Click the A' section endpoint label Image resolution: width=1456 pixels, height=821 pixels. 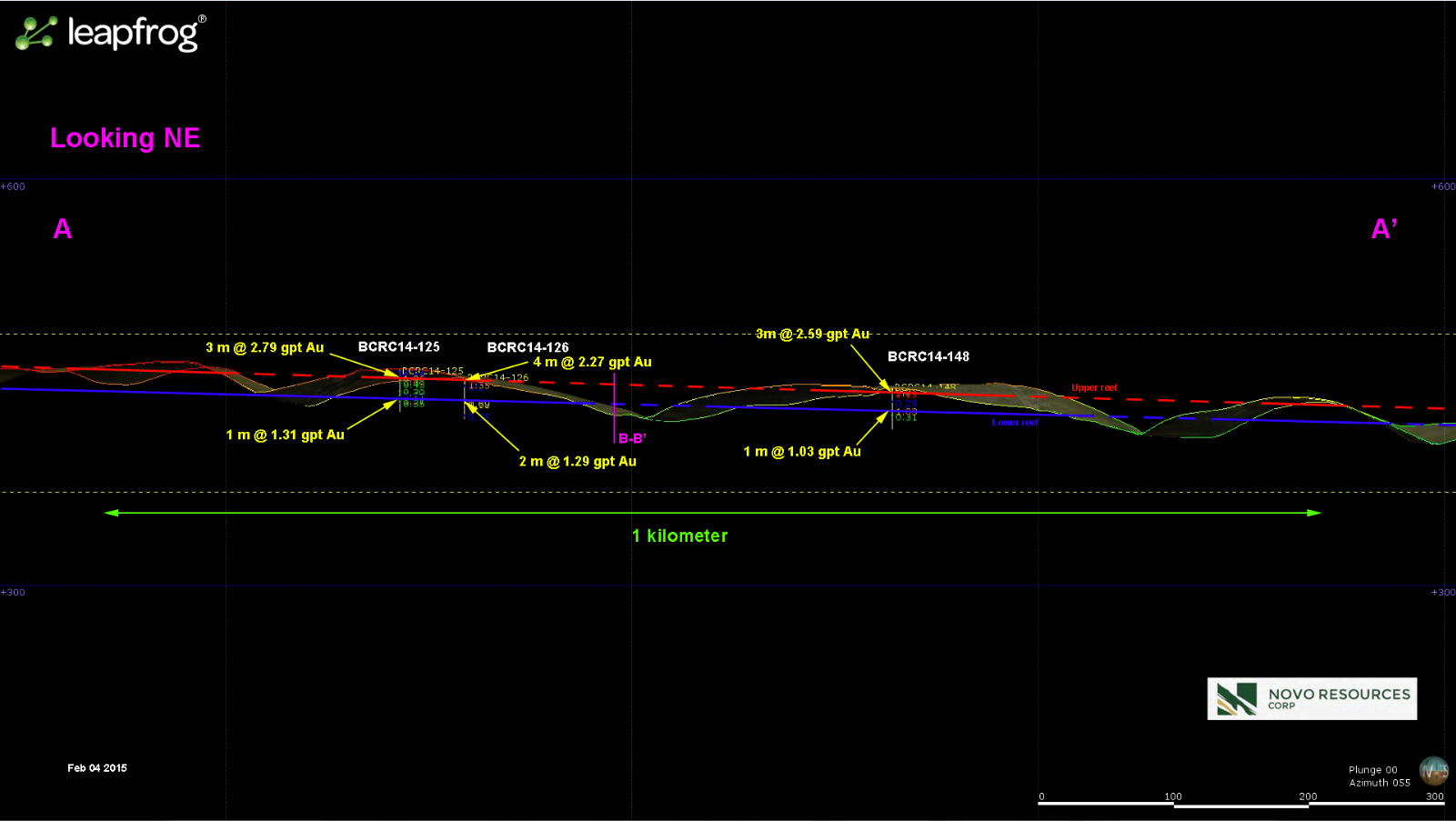pyautogui.click(x=1383, y=229)
